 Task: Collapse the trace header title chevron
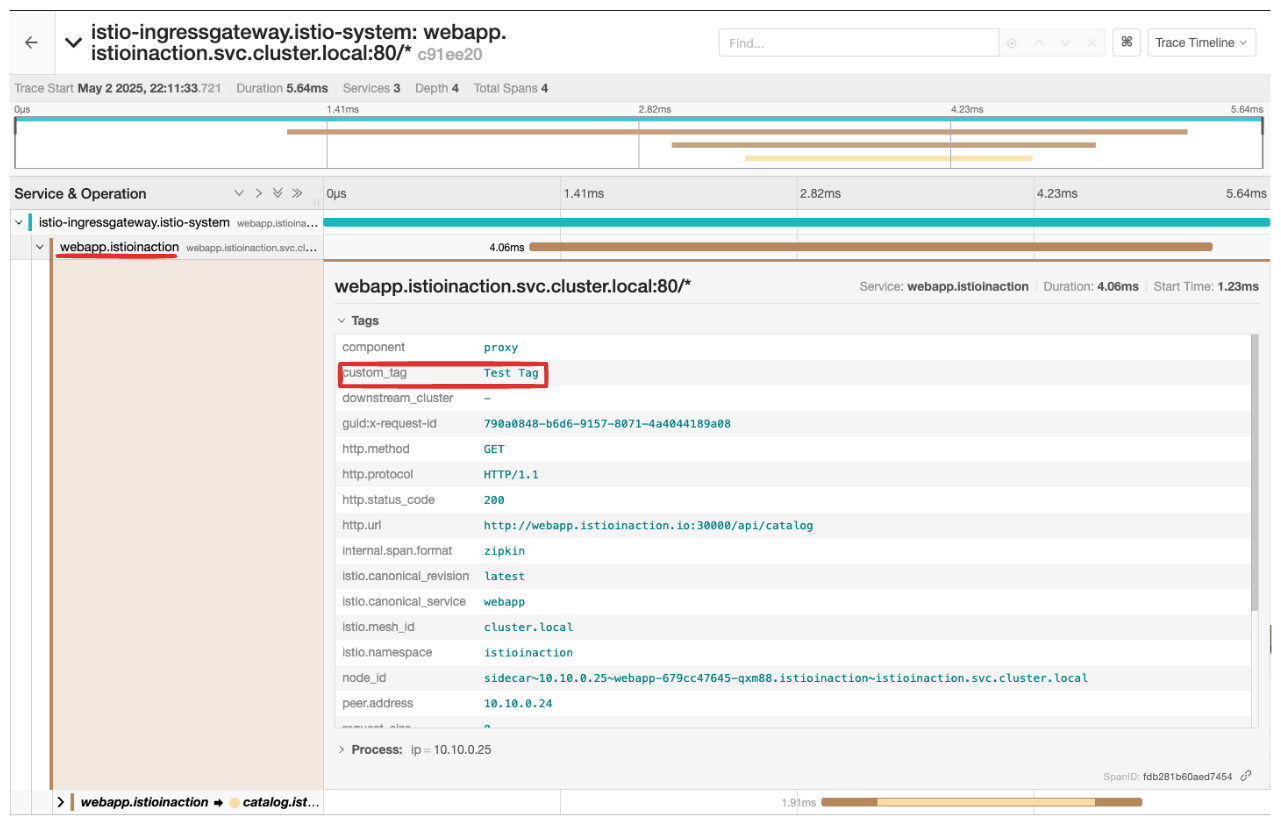click(x=72, y=42)
